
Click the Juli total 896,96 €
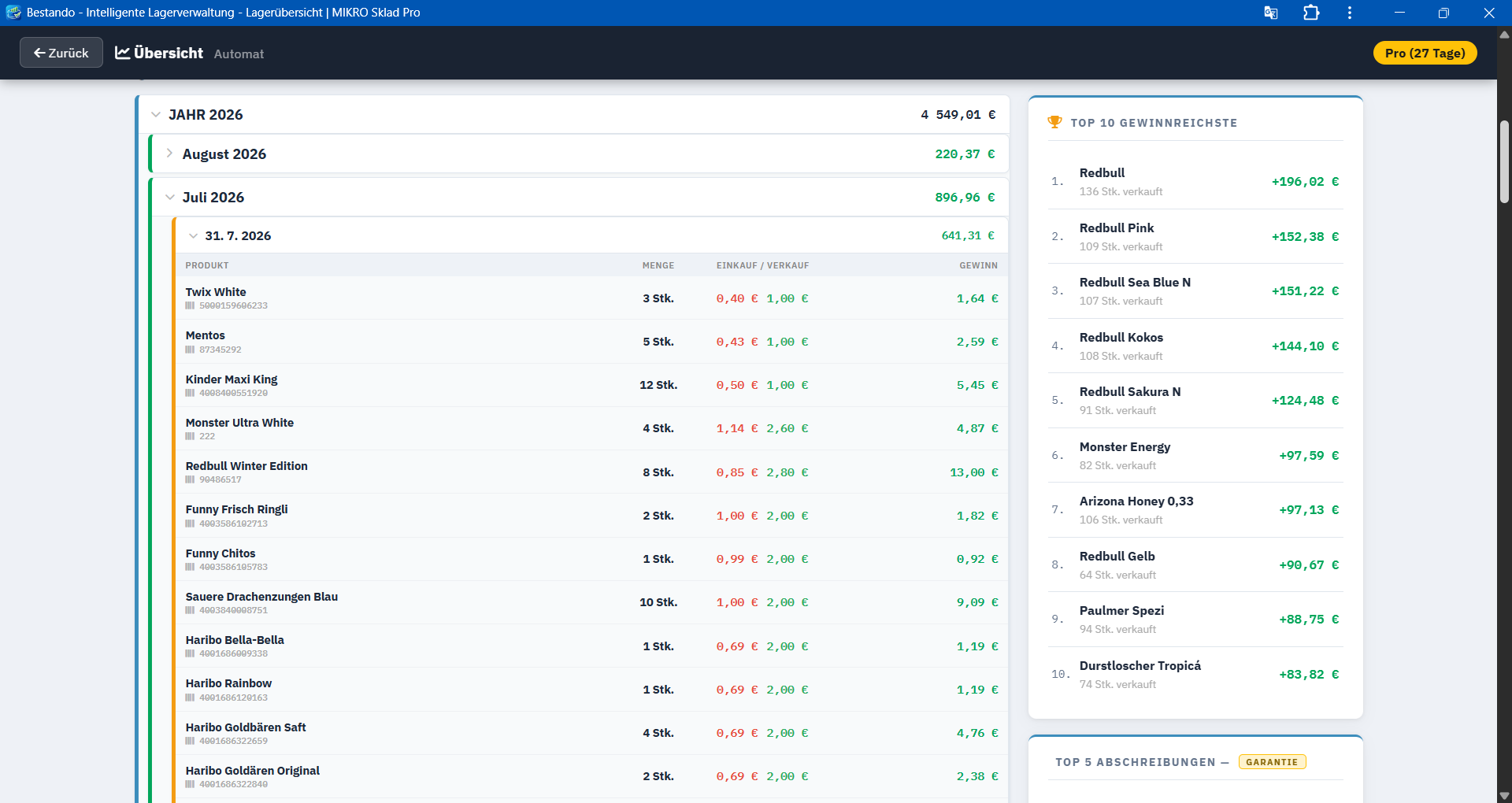[x=965, y=198]
